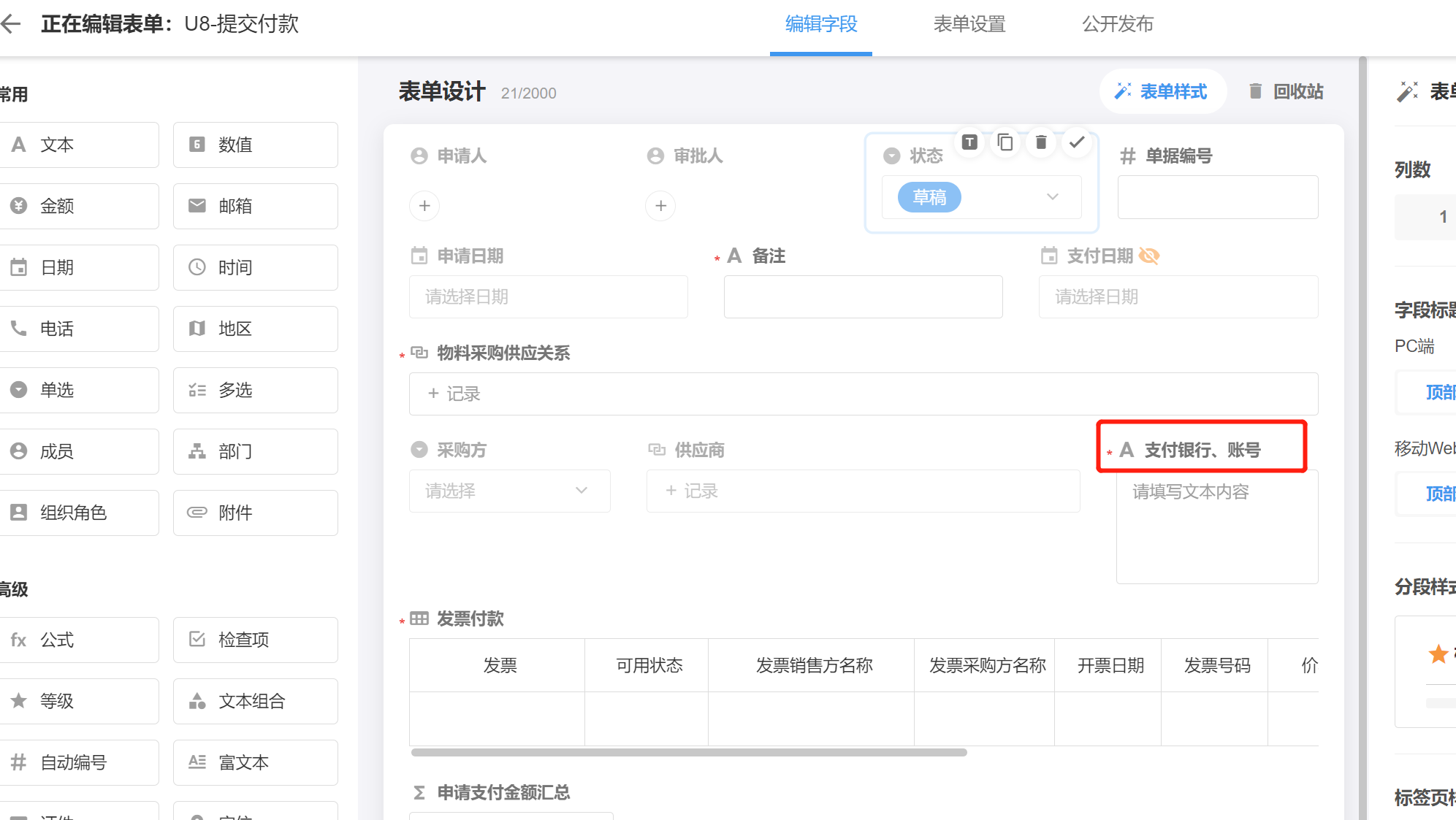Image resolution: width=1456 pixels, height=820 pixels.
Task: Add an 自动编号 auto-number field
Action: pyautogui.click(x=80, y=762)
